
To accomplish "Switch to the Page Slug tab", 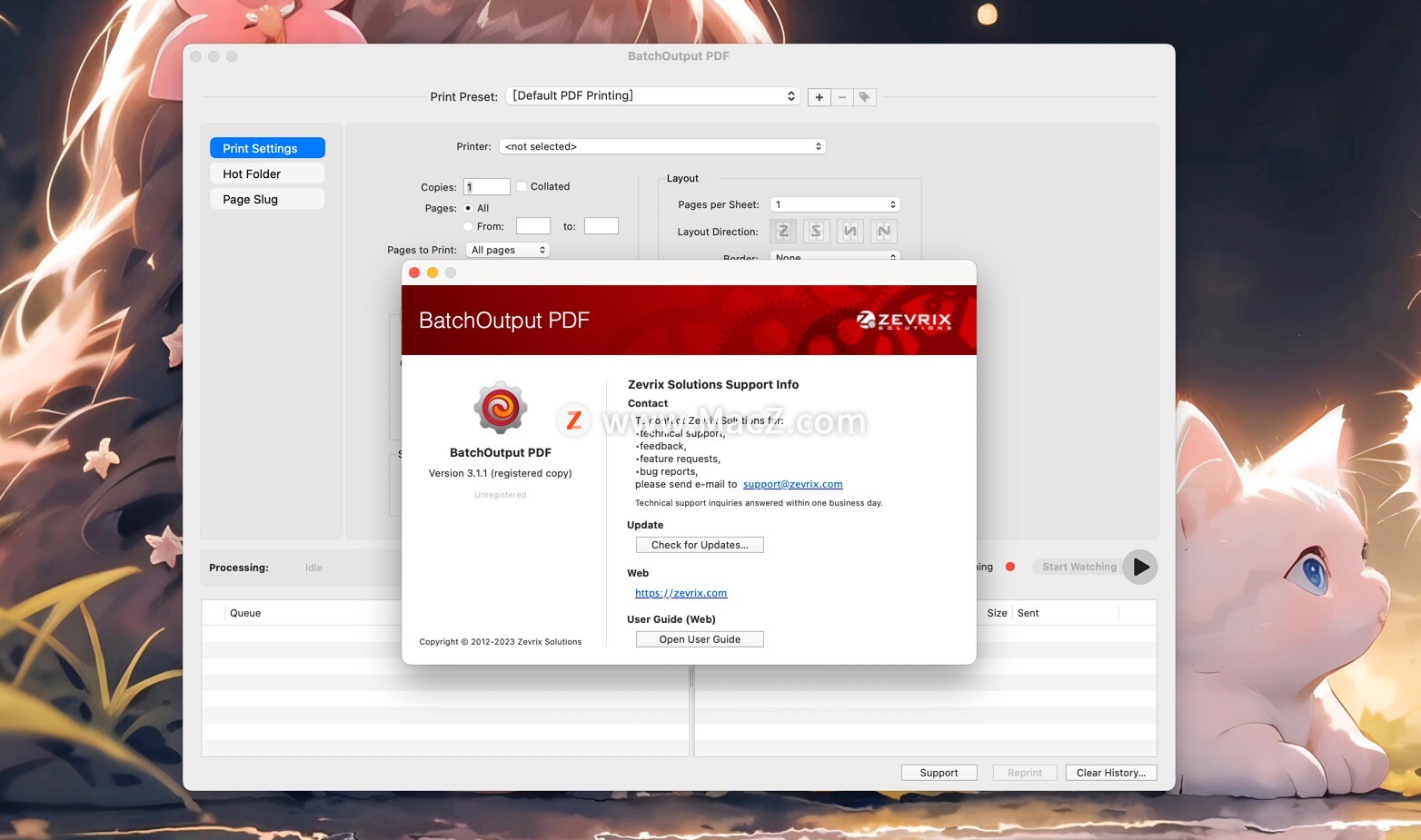I will coord(267,199).
